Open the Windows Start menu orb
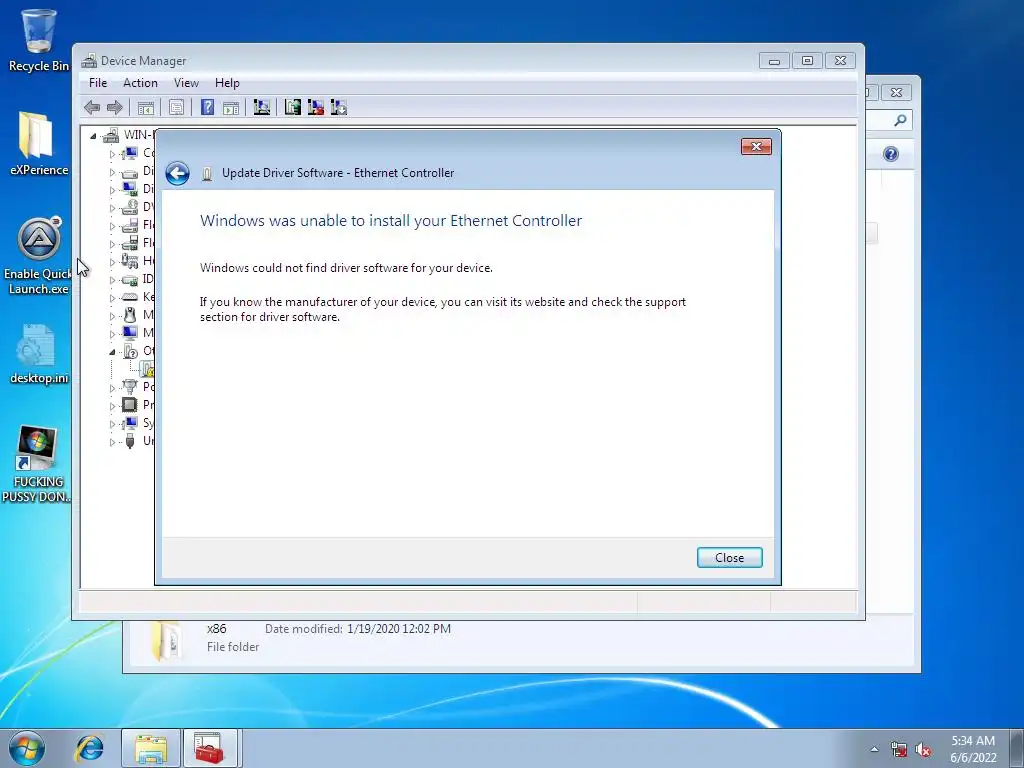 click(x=27, y=748)
